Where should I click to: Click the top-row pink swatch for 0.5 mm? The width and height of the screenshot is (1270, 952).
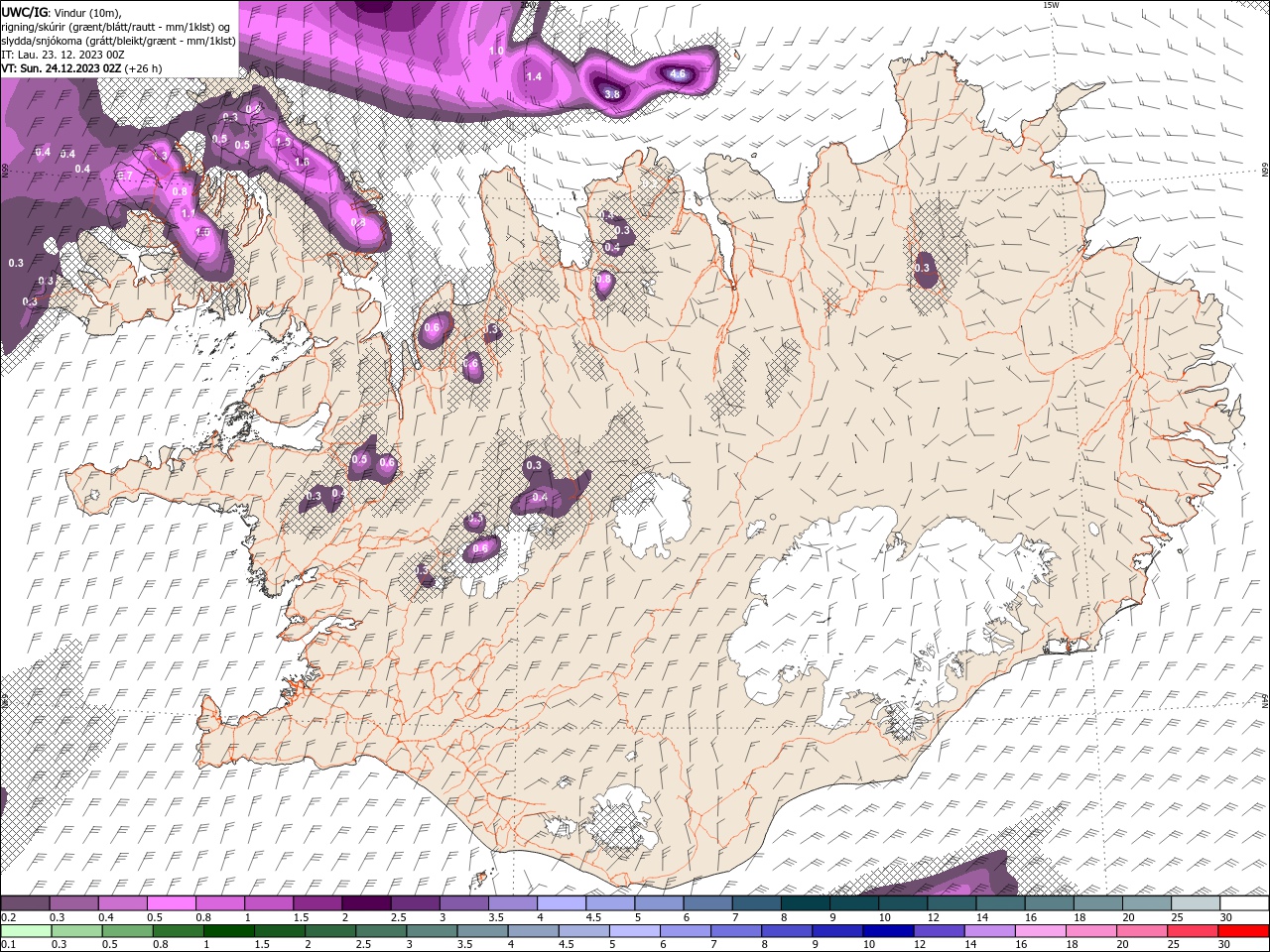171,903
